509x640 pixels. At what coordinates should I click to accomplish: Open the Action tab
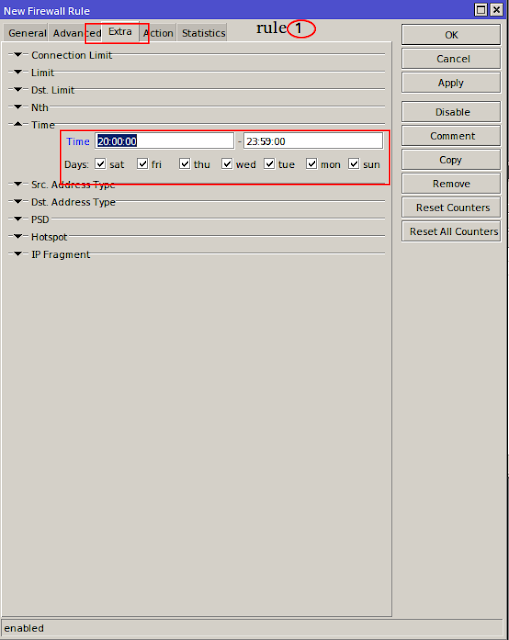tap(158, 33)
